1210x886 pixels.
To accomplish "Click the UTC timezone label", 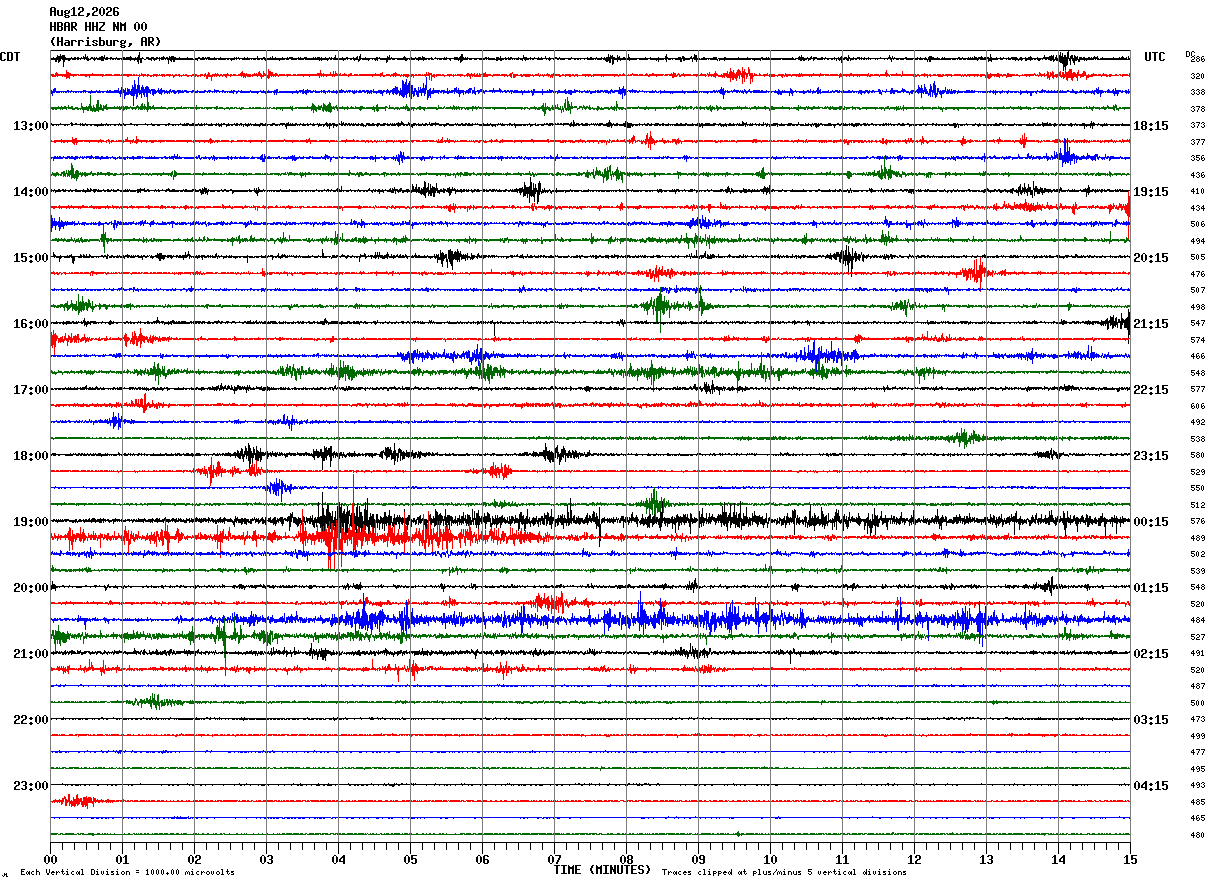I will pos(1155,57).
